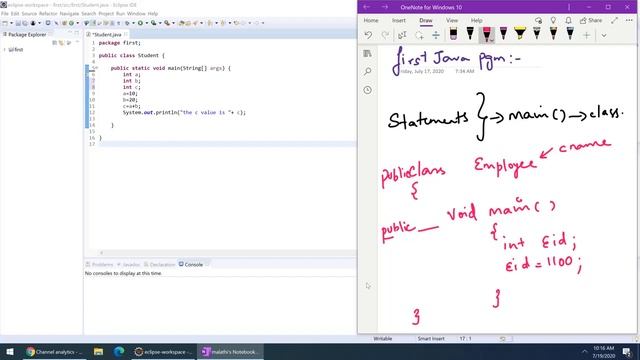The height and width of the screenshot is (360, 640).
Task: Open OneNote search magnifier icon
Action: click(x=367, y=71)
